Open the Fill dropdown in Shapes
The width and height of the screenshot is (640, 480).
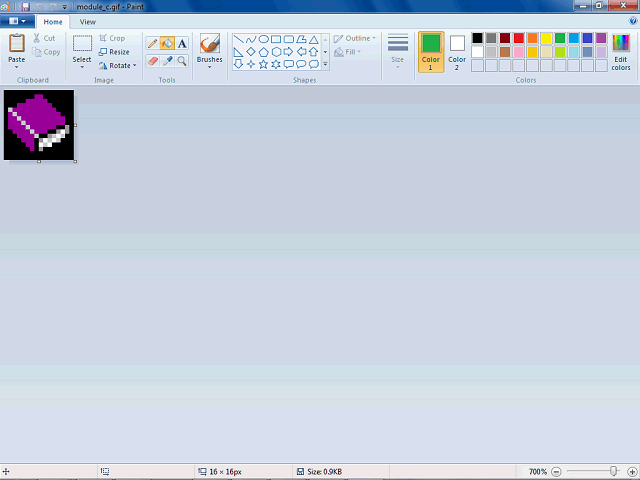tap(347, 52)
